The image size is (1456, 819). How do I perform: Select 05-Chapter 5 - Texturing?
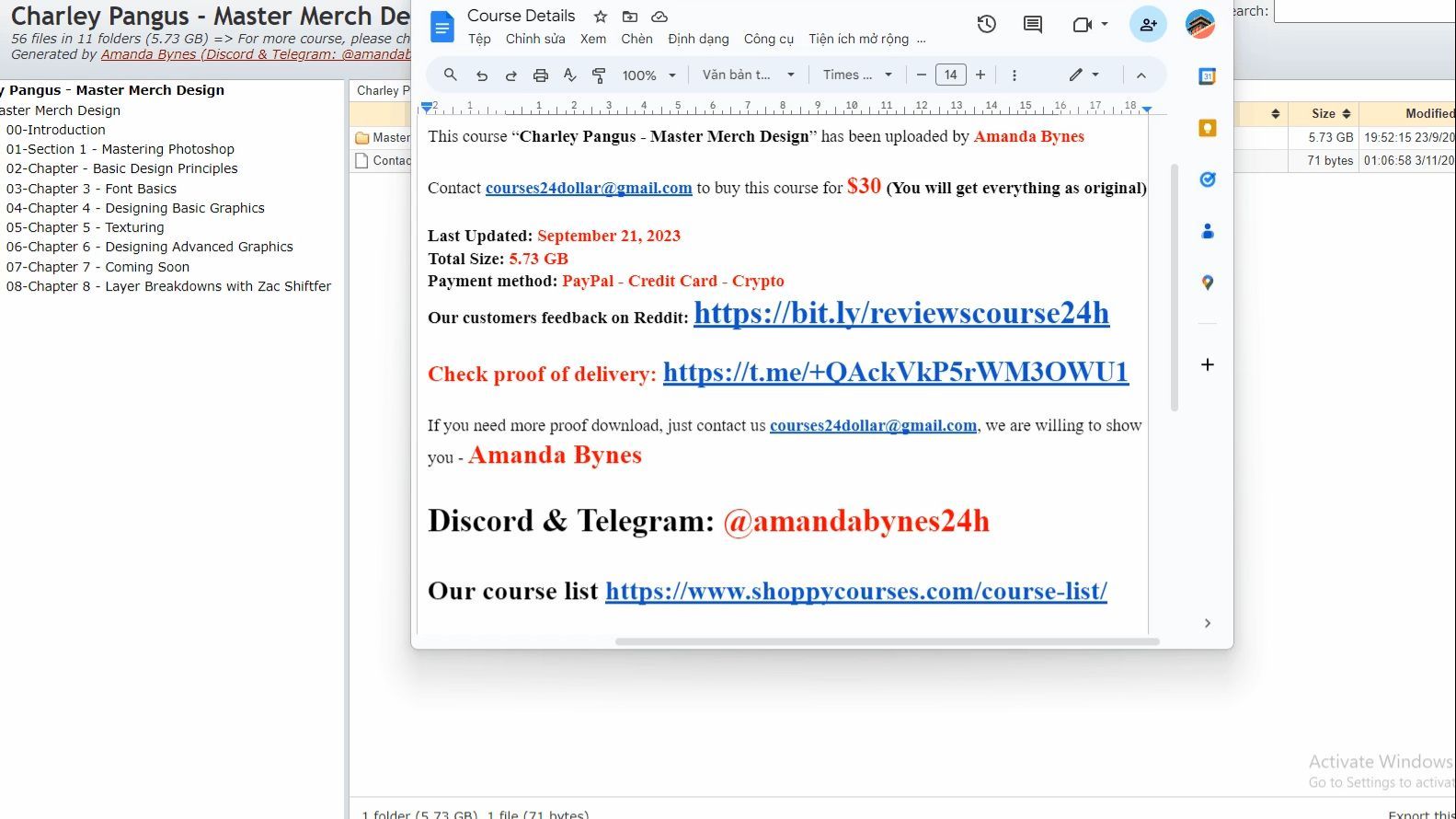85,227
